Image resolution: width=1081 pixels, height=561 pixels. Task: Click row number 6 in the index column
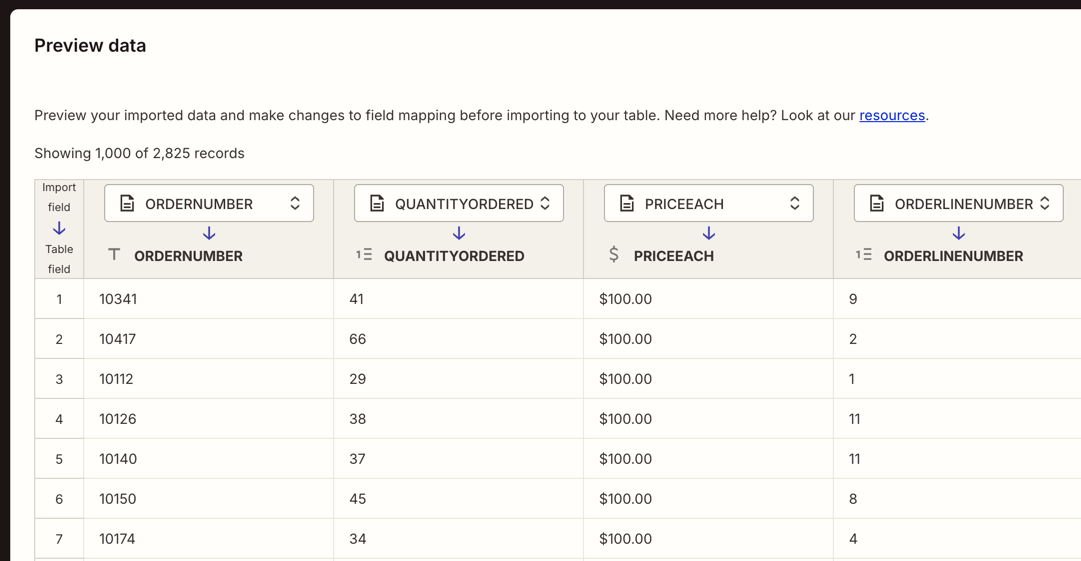click(x=59, y=499)
